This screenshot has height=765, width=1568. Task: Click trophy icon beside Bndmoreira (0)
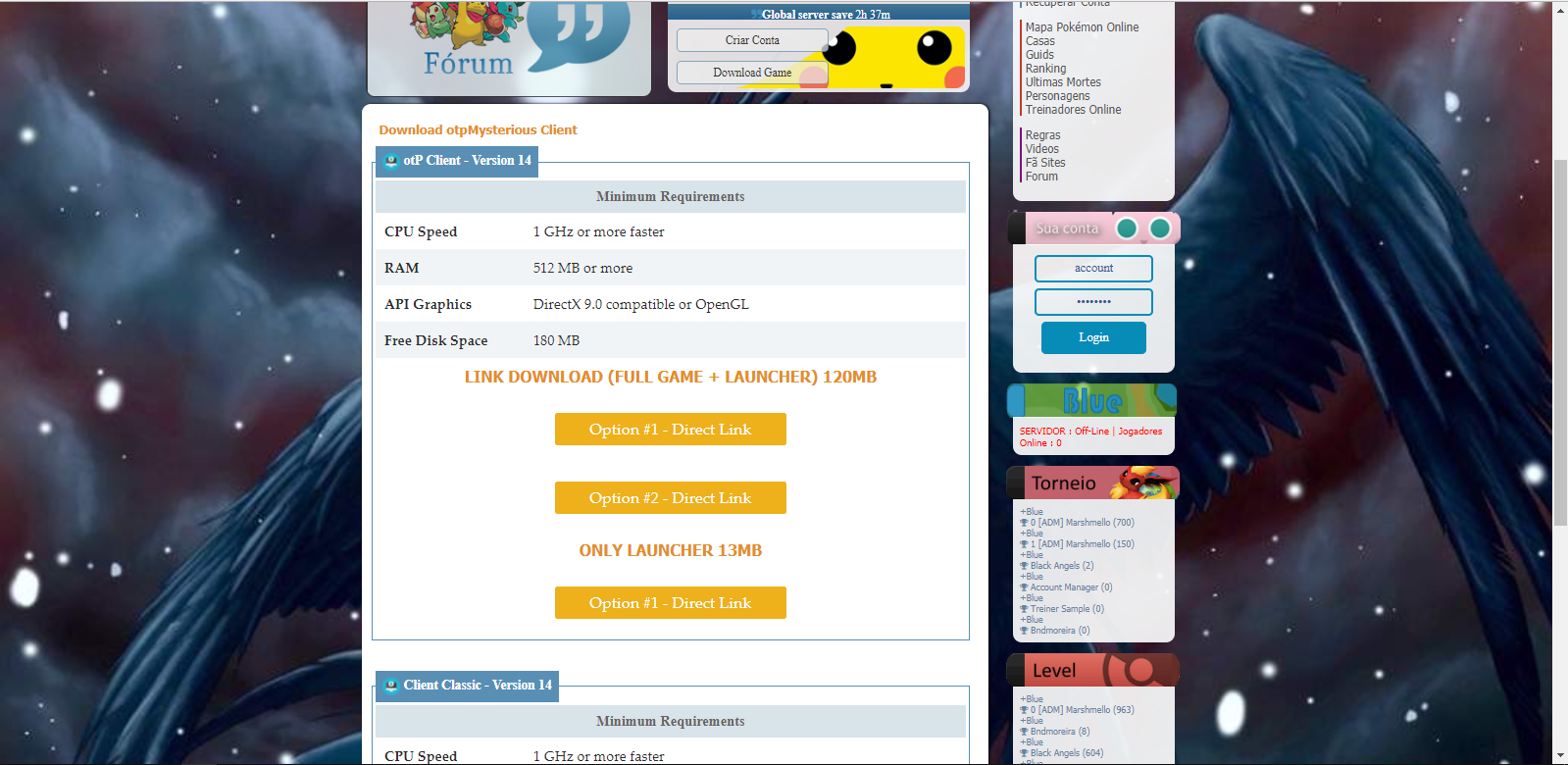pos(1024,631)
